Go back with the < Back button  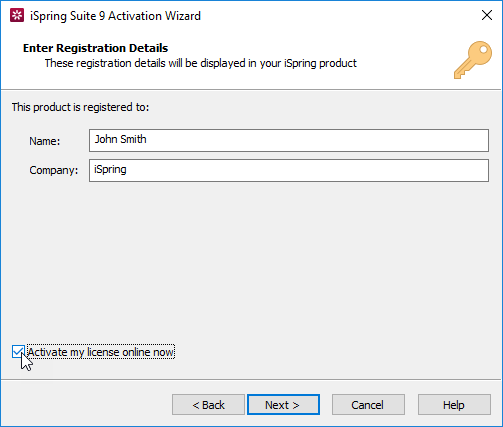(x=208, y=405)
